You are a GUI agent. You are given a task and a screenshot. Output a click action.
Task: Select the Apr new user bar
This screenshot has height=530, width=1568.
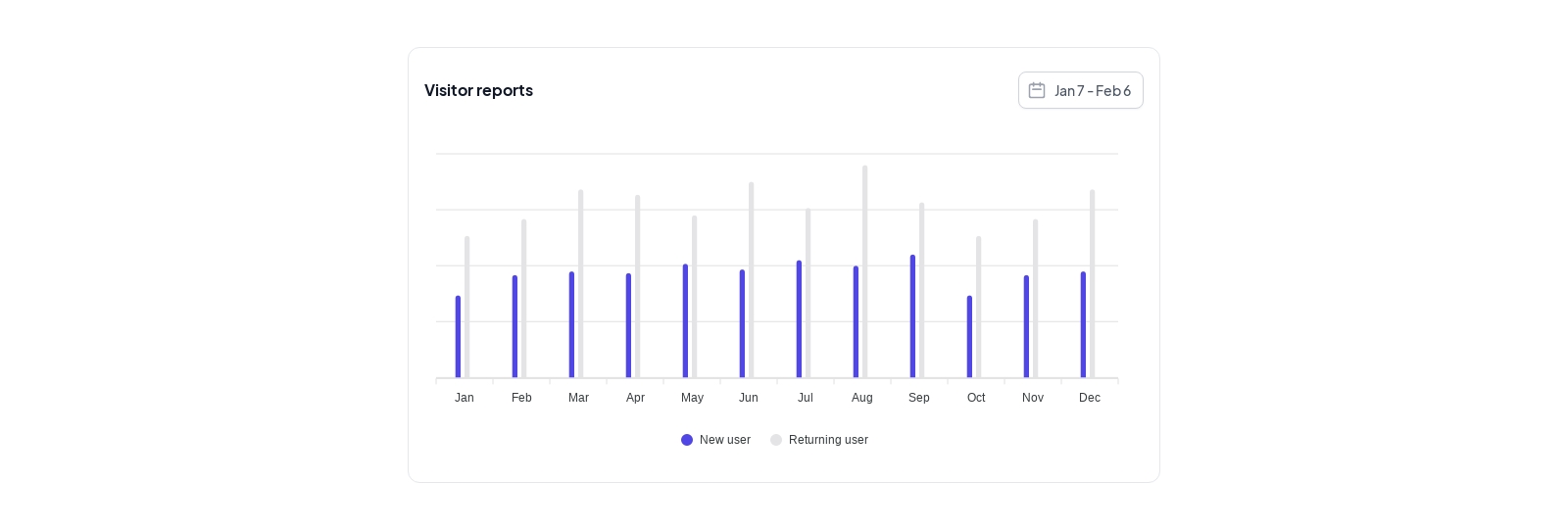coord(628,325)
